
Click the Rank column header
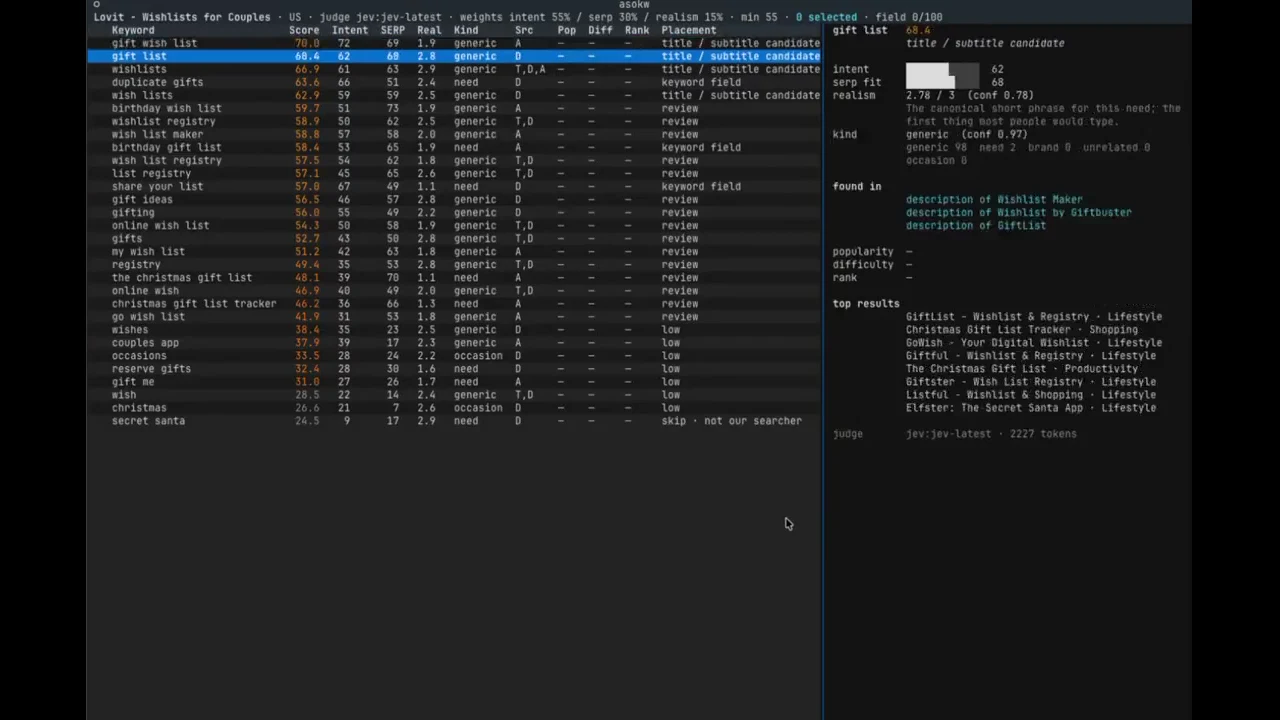637,30
